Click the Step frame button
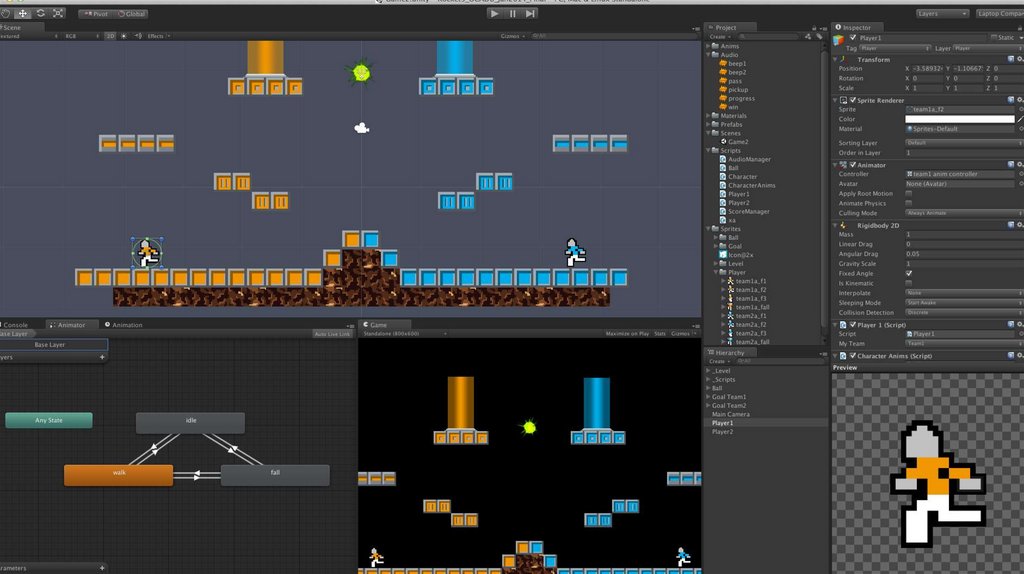Viewport: 1024px width, 574px height. (x=532, y=13)
